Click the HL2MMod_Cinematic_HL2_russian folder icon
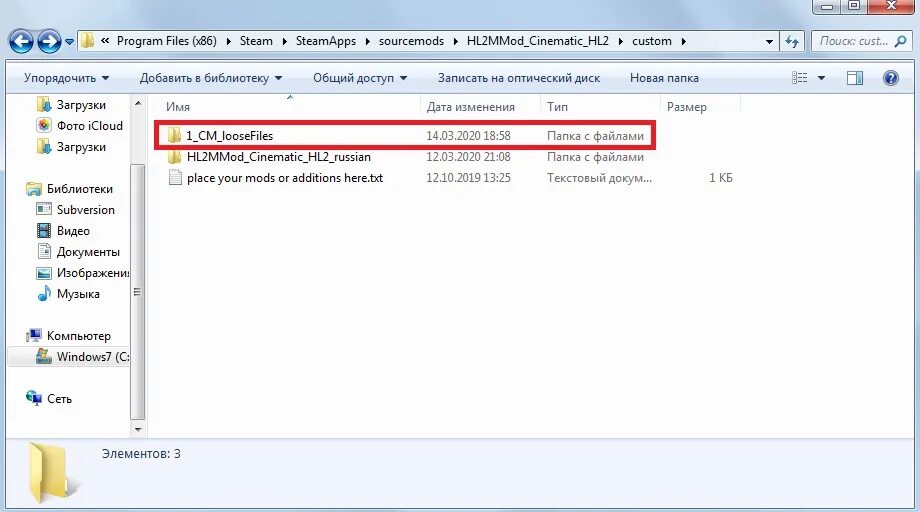Viewport: 920px width, 512px height. (174, 157)
